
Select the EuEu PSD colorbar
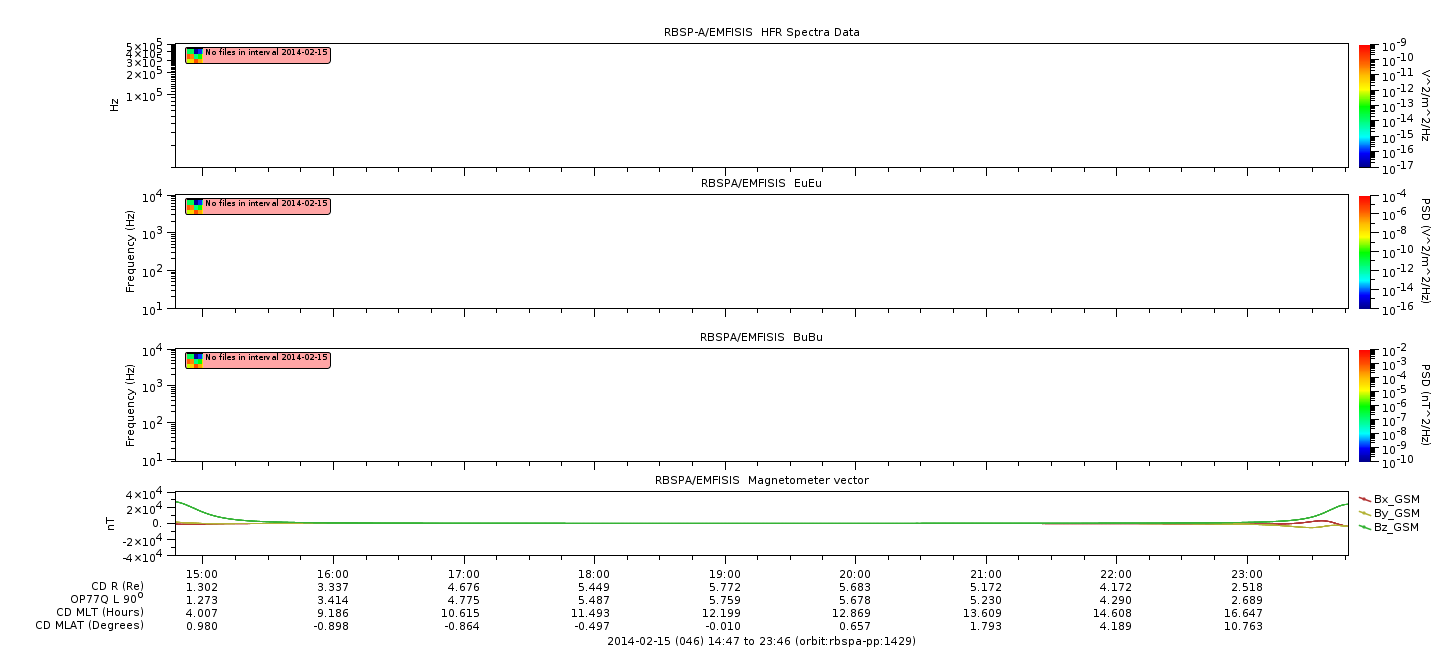pos(1366,251)
